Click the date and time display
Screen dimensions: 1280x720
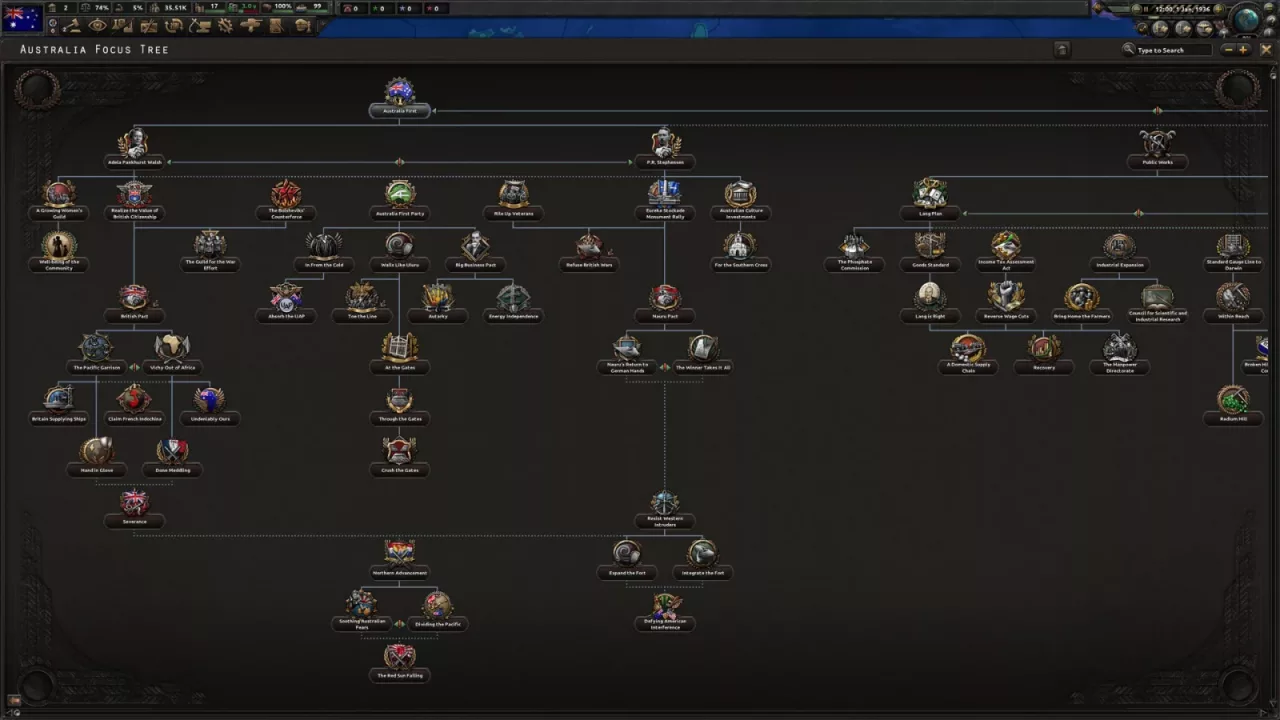[x=1181, y=9]
